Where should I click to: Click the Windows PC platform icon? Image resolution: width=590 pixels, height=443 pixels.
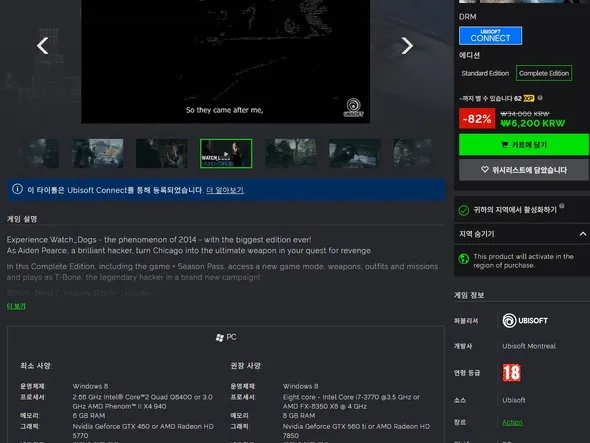[220, 338]
